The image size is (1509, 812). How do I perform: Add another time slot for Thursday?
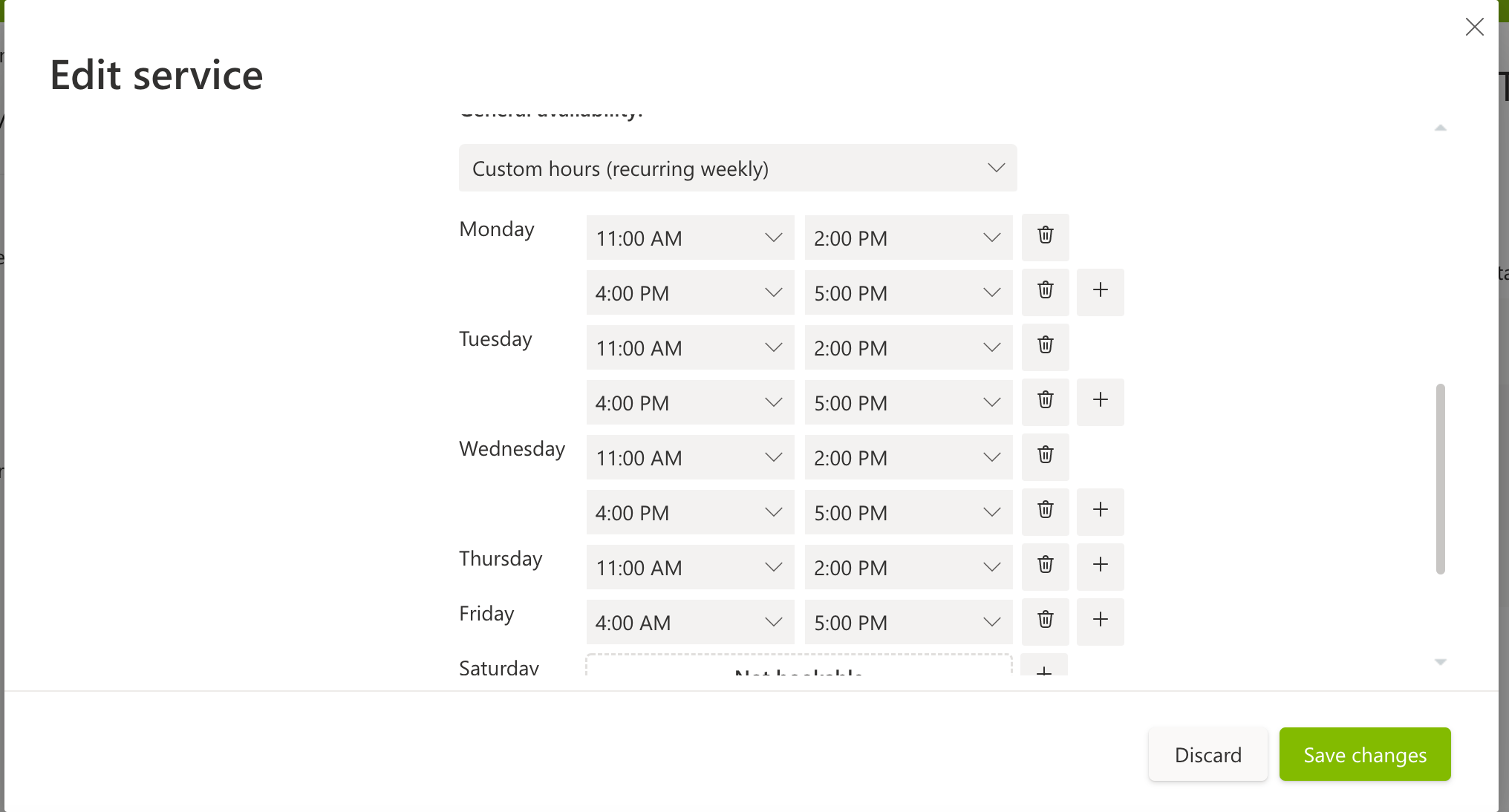click(x=1100, y=566)
